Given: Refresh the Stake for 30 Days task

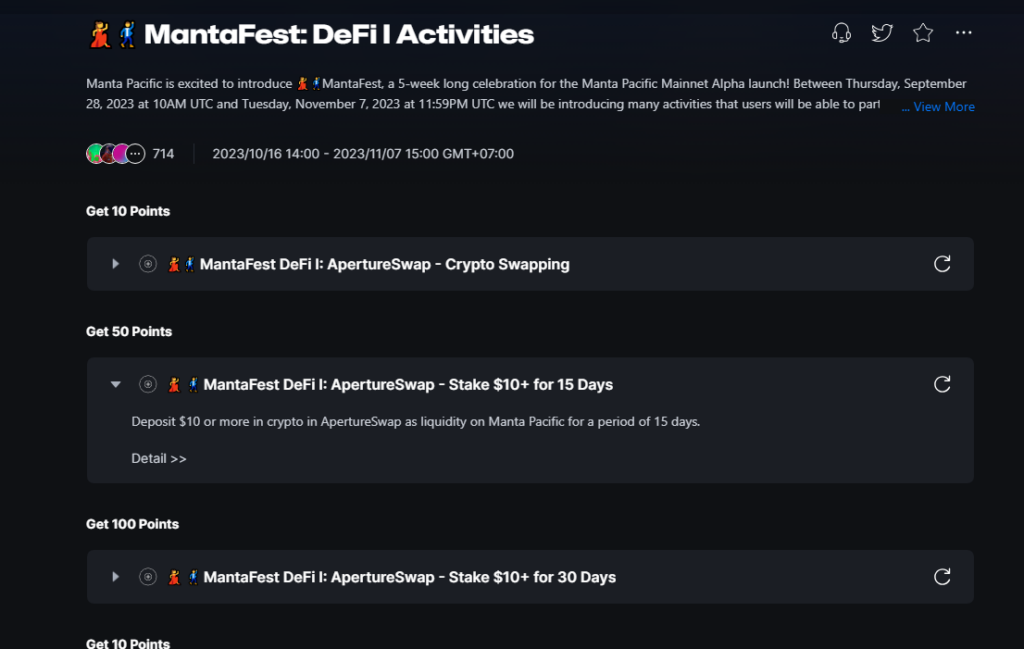Looking at the screenshot, I should click(x=942, y=577).
